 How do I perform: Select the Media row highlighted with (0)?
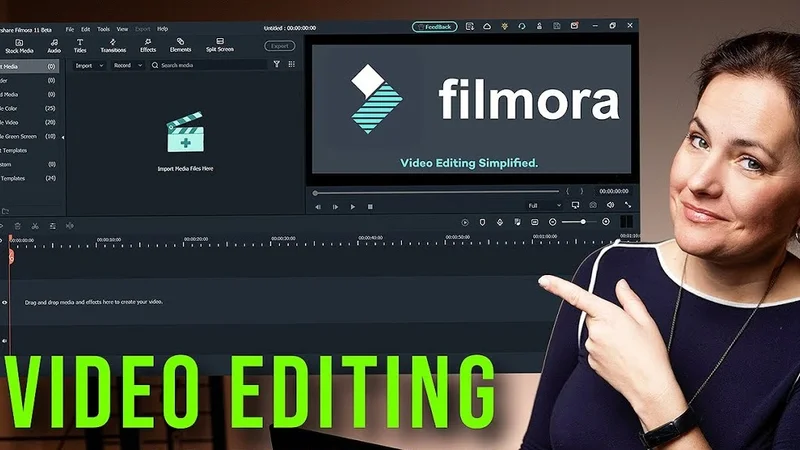(x=29, y=66)
